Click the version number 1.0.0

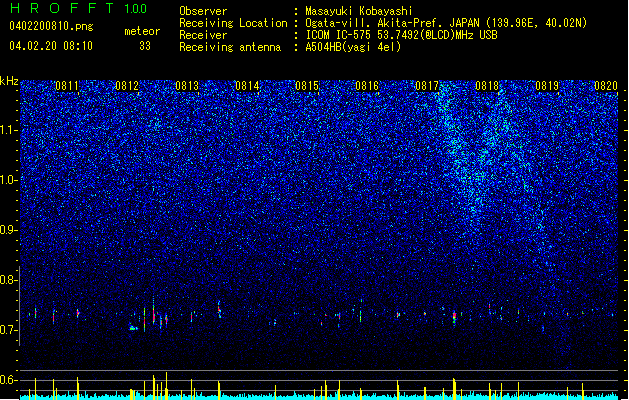[x=136, y=9]
